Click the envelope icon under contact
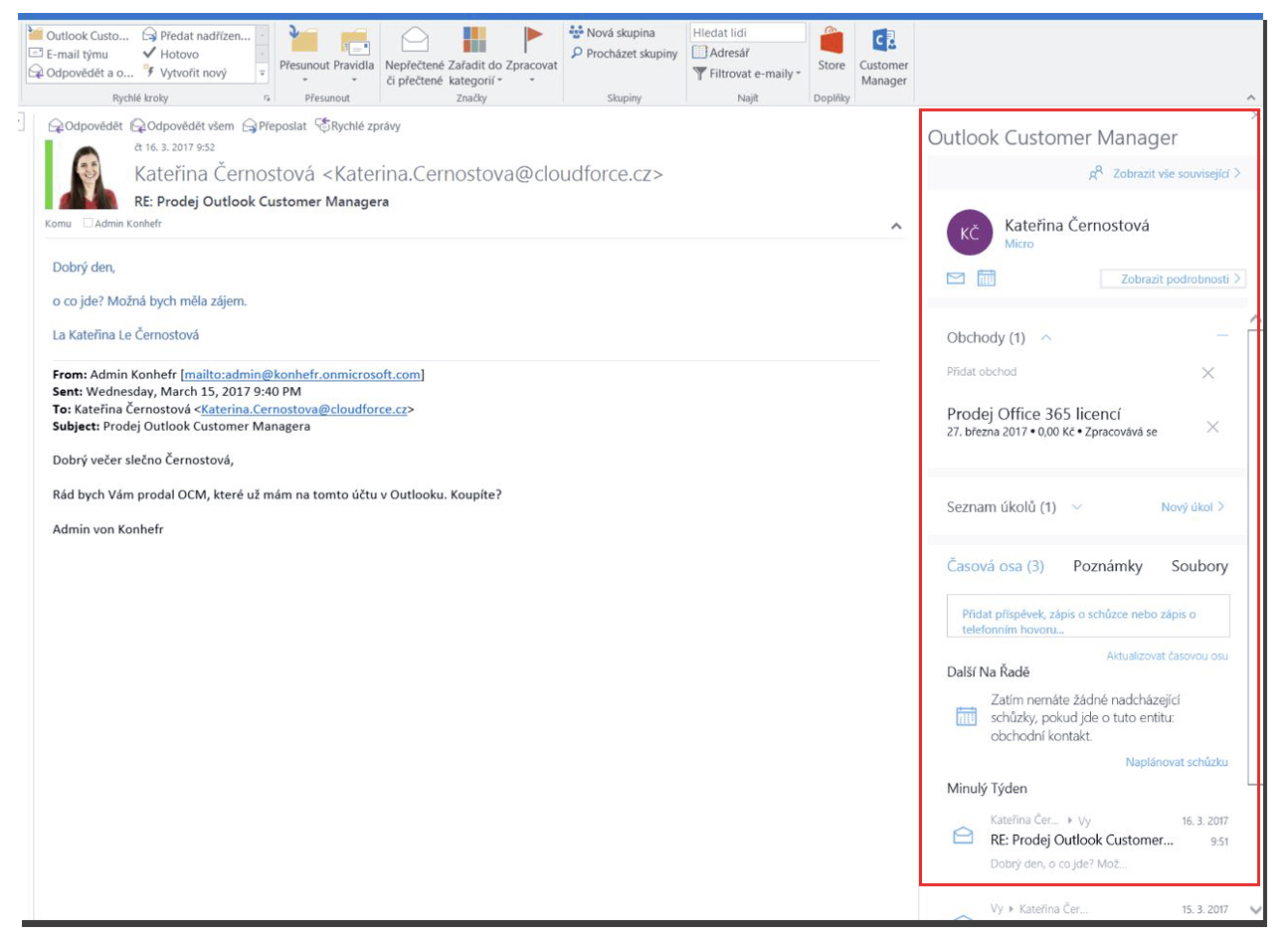The image size is (1288, 938). pyautogui.click(x=956, y=279)
